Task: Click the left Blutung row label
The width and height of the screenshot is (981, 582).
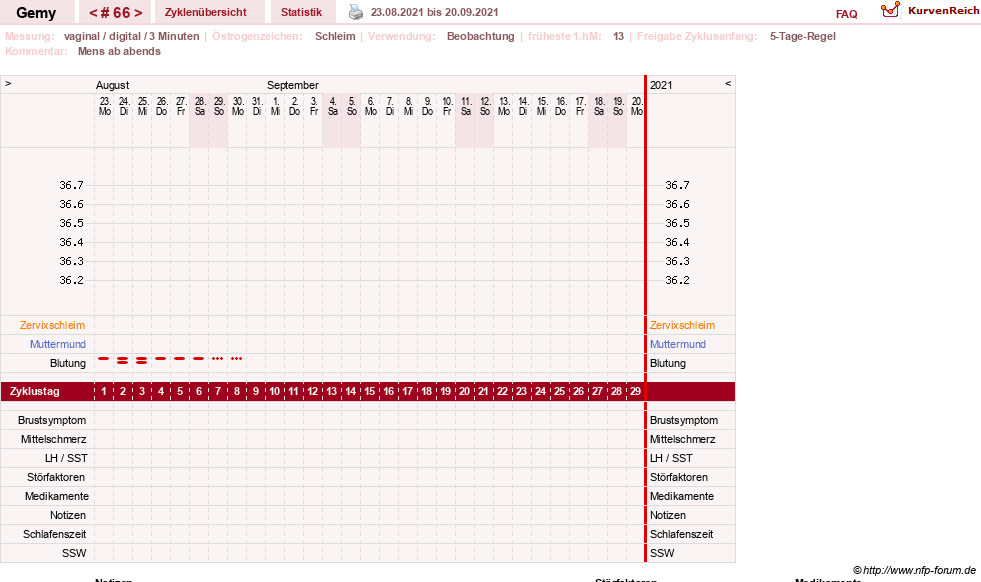Action: click(x=68, y=364)
